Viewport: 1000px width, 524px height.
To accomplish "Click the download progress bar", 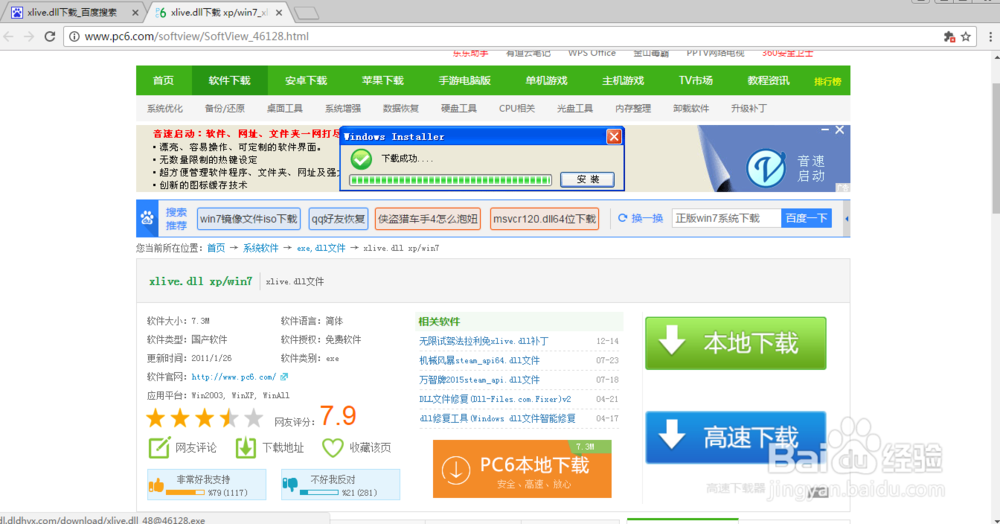I will [x=450, y=180].
